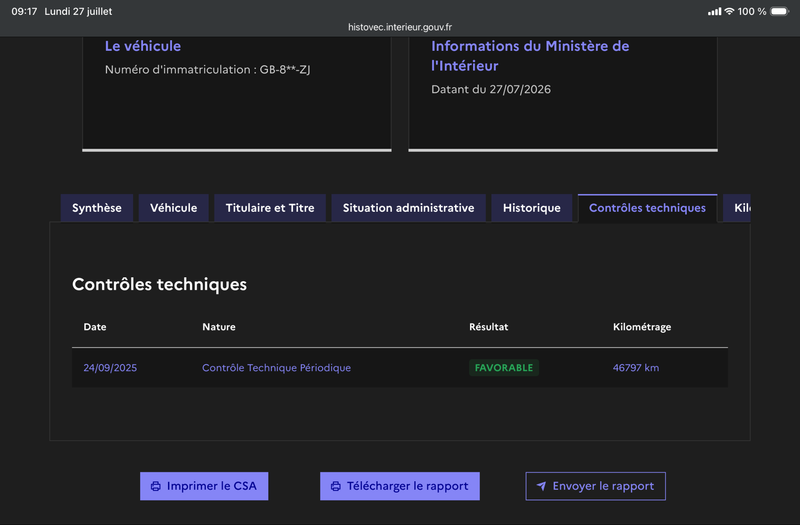Click the Le véhicule card heading
The width and height of the screenshot is (800, 525).
(143, 46)
